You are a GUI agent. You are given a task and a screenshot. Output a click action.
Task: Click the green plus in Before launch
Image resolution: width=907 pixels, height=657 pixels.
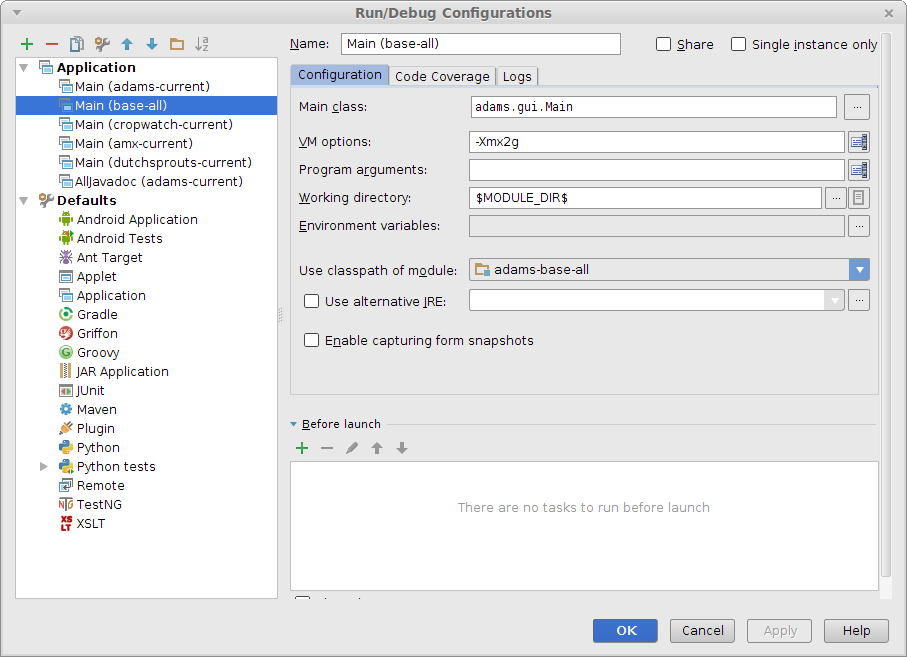(302, 448)
